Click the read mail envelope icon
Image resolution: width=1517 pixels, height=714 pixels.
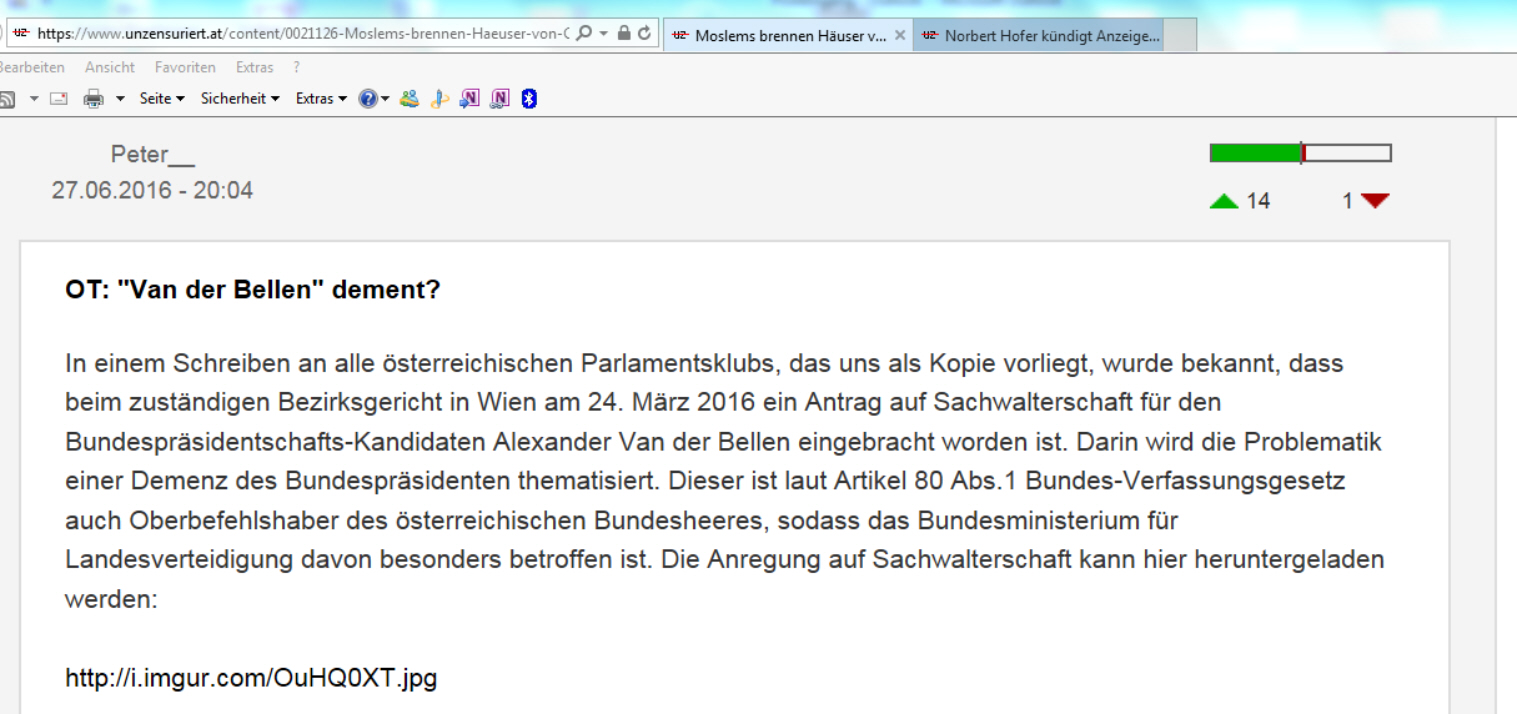click(x=59, y=98)
